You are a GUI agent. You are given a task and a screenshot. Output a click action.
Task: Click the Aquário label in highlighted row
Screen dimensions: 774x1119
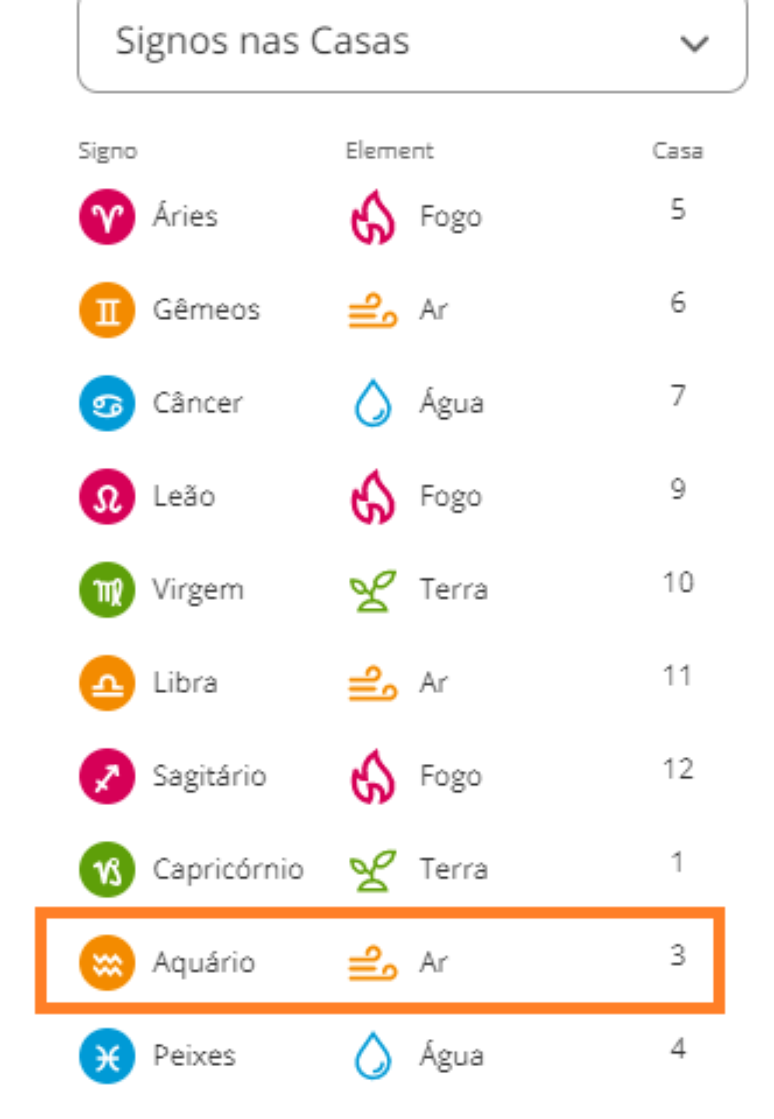coord(204,963)
